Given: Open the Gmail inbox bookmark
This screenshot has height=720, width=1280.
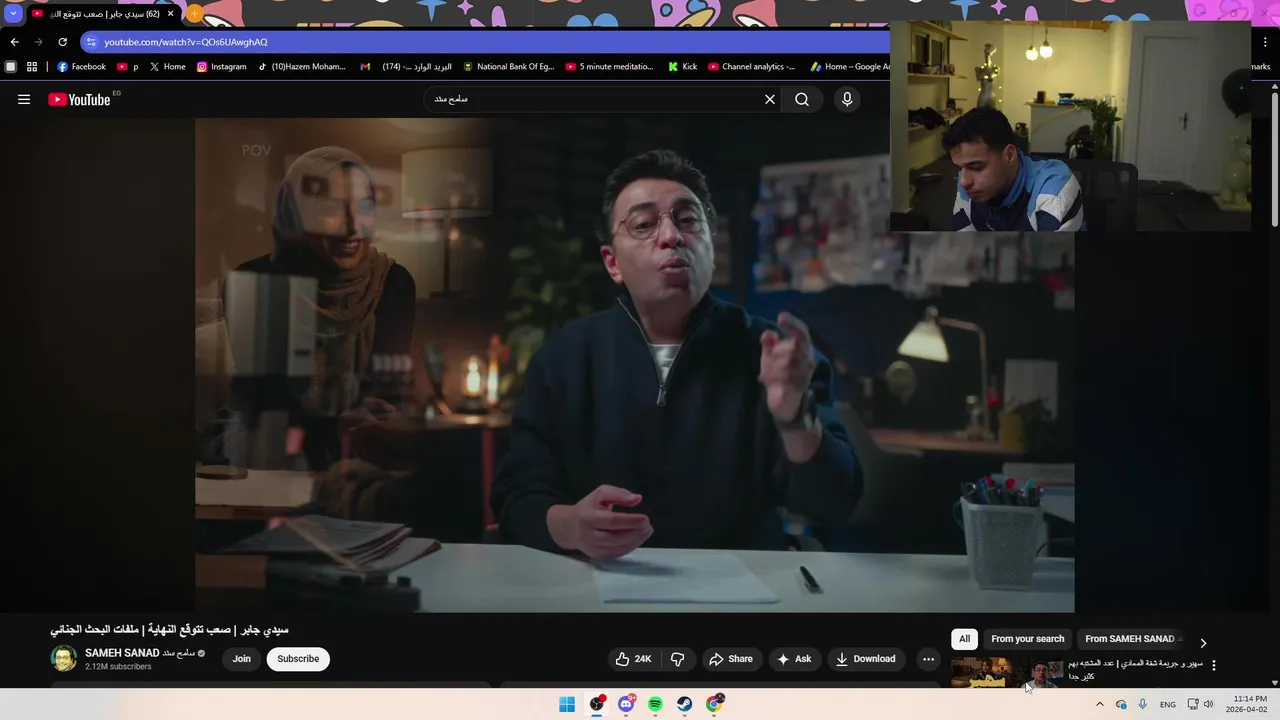Looking at the screenshot, I should [406, 67].
